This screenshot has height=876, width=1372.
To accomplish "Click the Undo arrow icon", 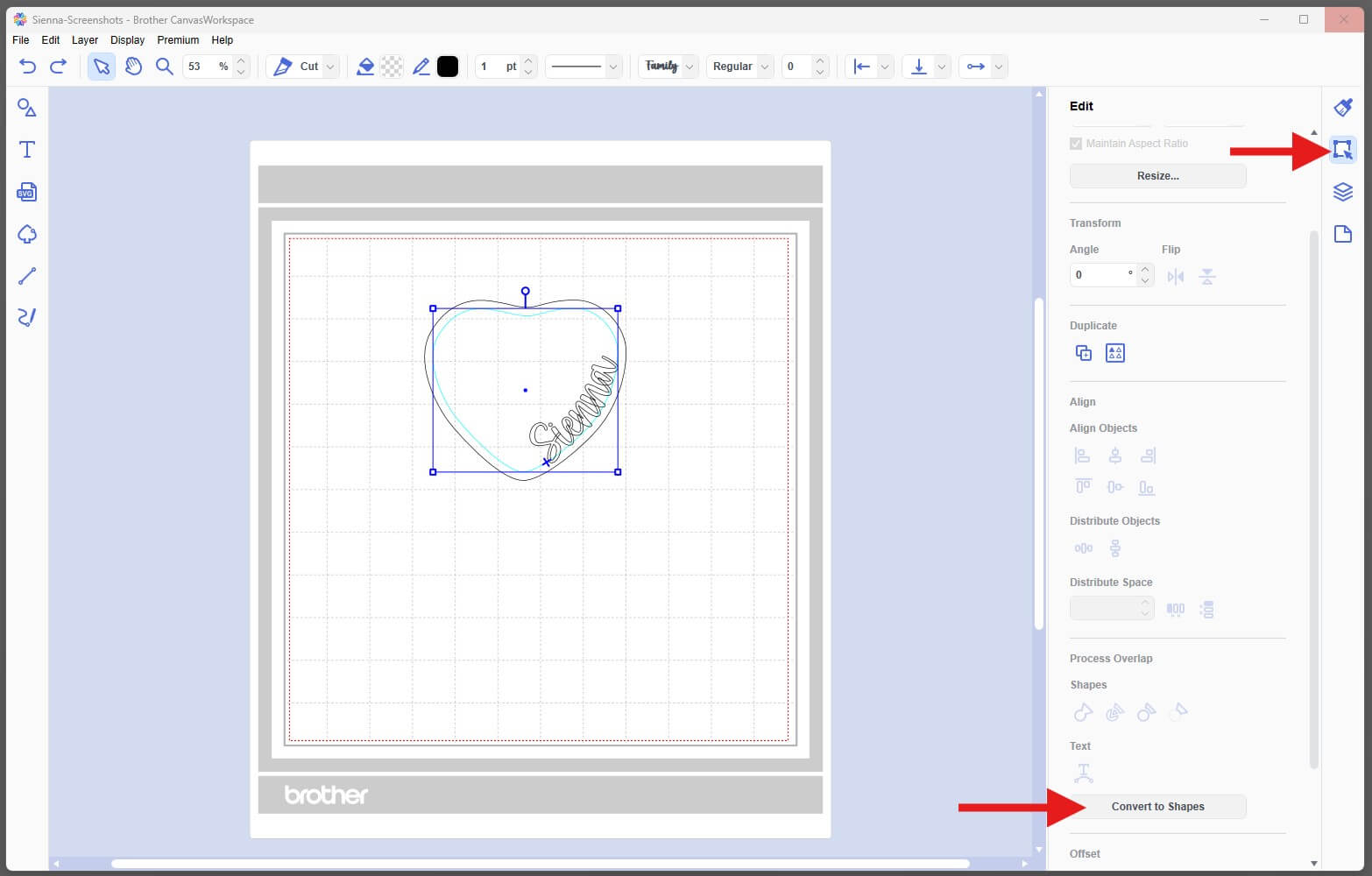I will [x=27, y=67].
